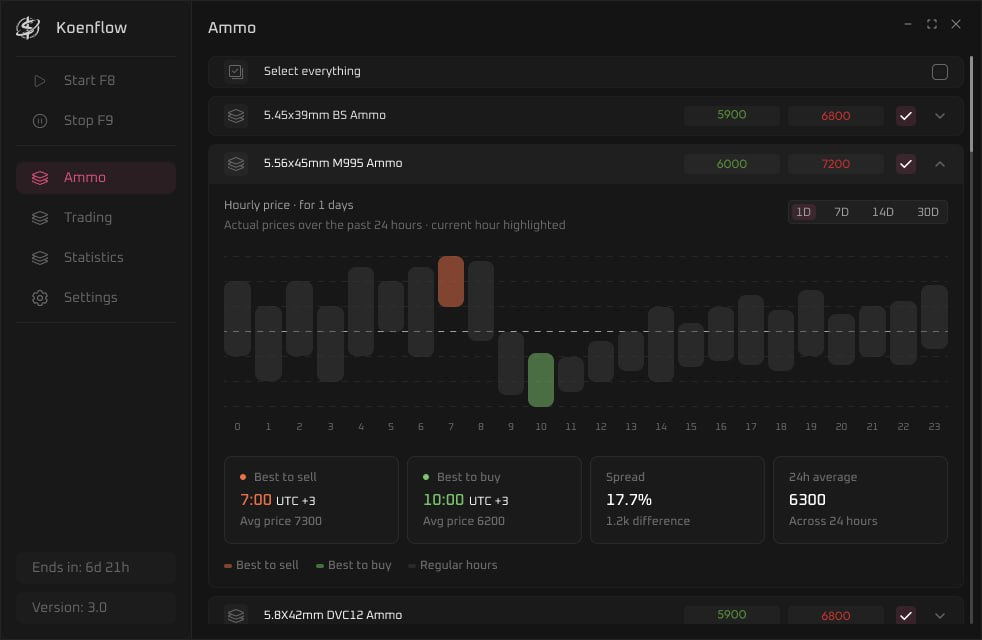Switch chart range to 7D
Viewport: 982px width, 640px height.
841,212
